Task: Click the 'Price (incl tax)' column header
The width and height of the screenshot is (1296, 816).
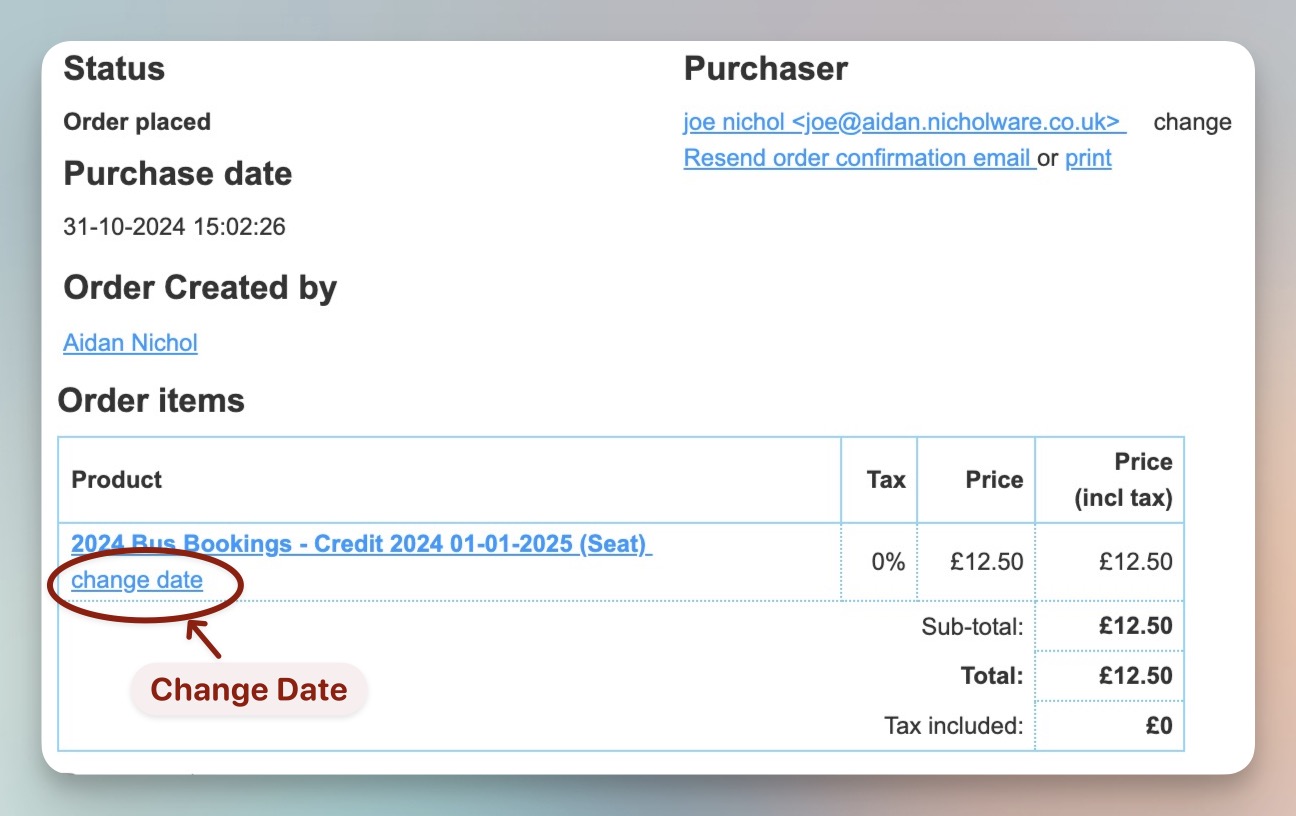Action: (x=1123, y=479)
